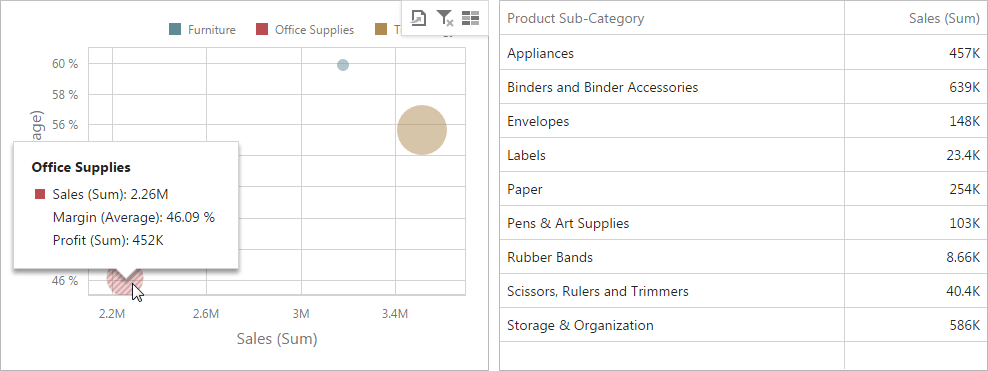The image size is (988, 371).
Task: Select the Pens & Art Supplies row
Action: click(x=744, y=223)
